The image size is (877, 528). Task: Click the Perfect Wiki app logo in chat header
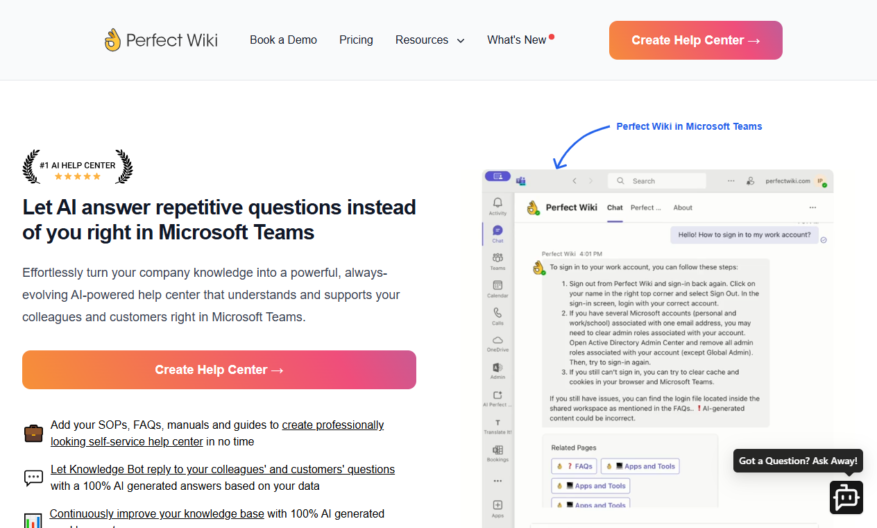(533, 208)
